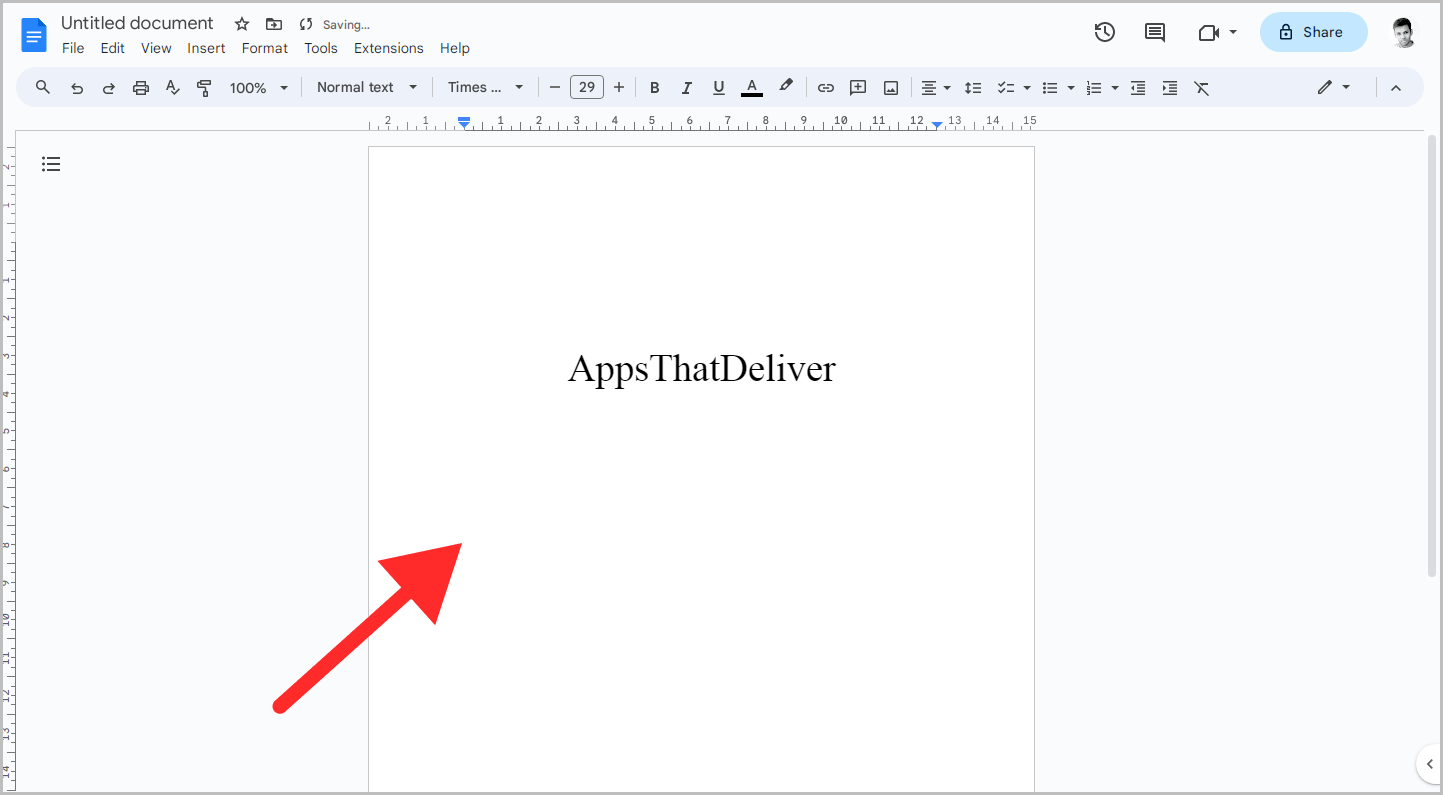Open the text color picker
The width and height of the screenshot is (1443, 795).
coord(751,87)
